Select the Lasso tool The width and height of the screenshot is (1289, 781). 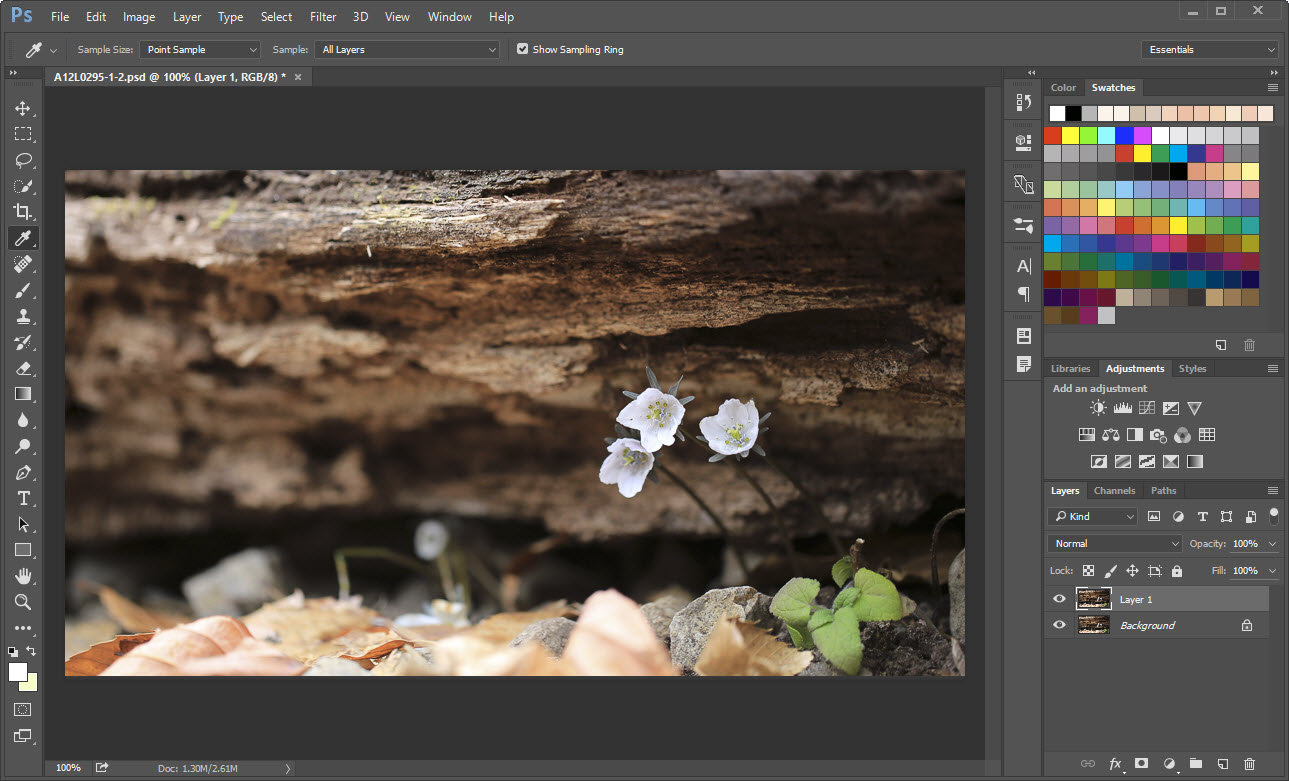pos(22,160)
